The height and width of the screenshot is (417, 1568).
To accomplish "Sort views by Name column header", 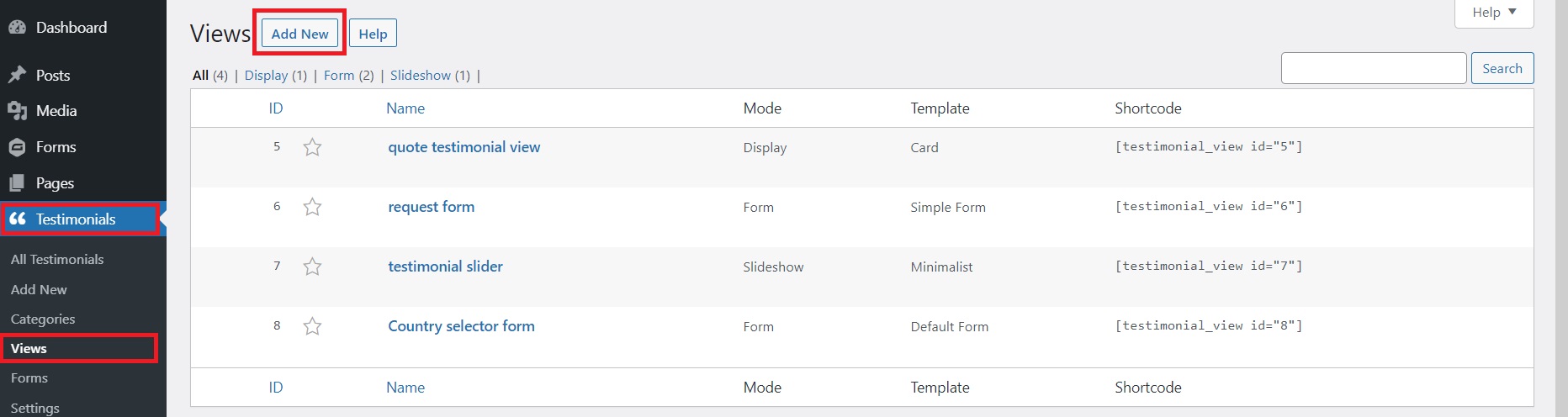I will click(x=405, y=108).
